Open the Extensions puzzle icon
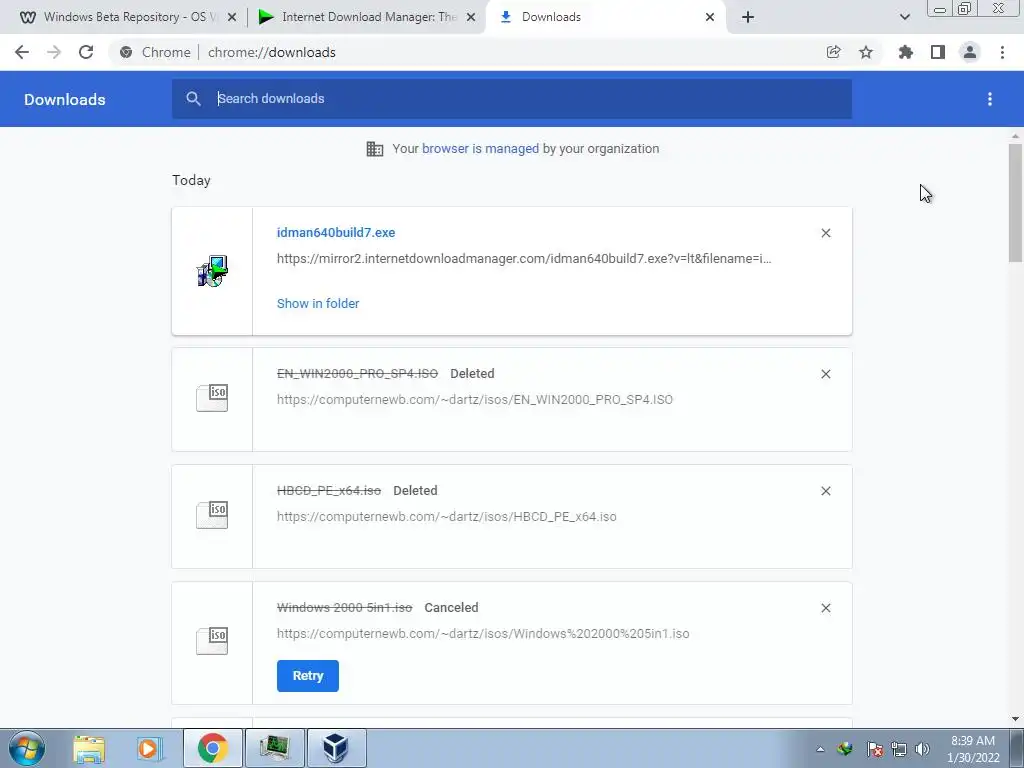The height and width of the screenshot is (768, 1024). pos(906,52)
